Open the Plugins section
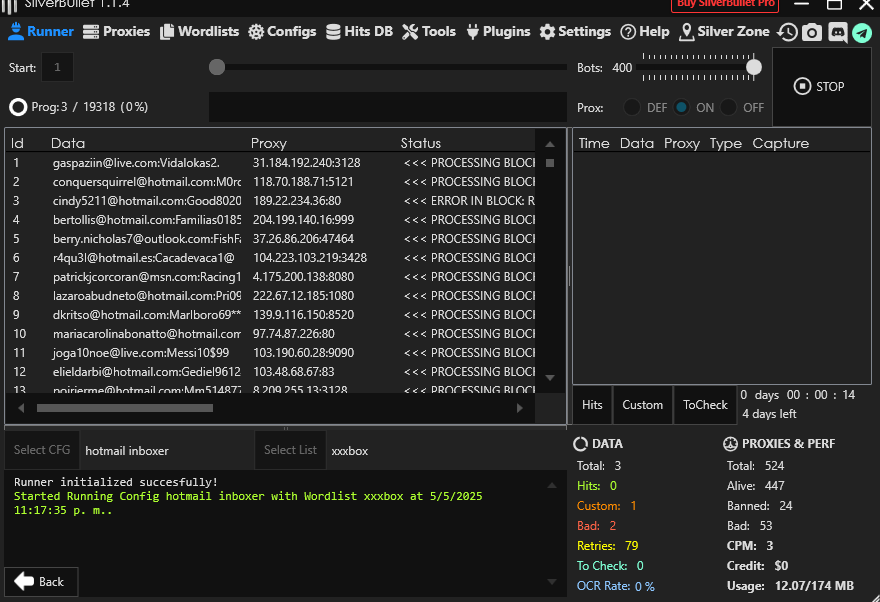 pyautogui.click(x=497, y=31)
